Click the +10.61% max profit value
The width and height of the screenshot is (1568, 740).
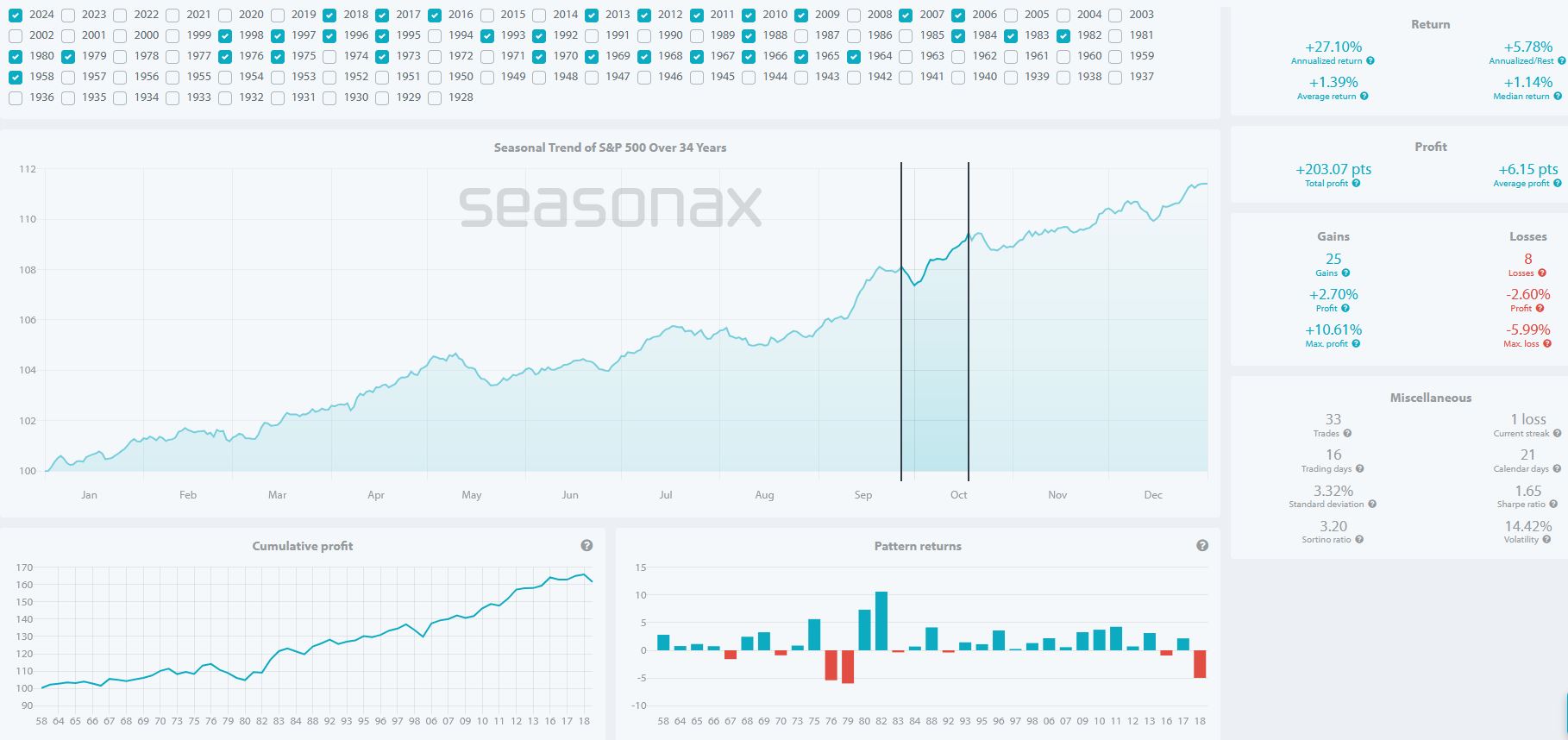[1333, 329]
